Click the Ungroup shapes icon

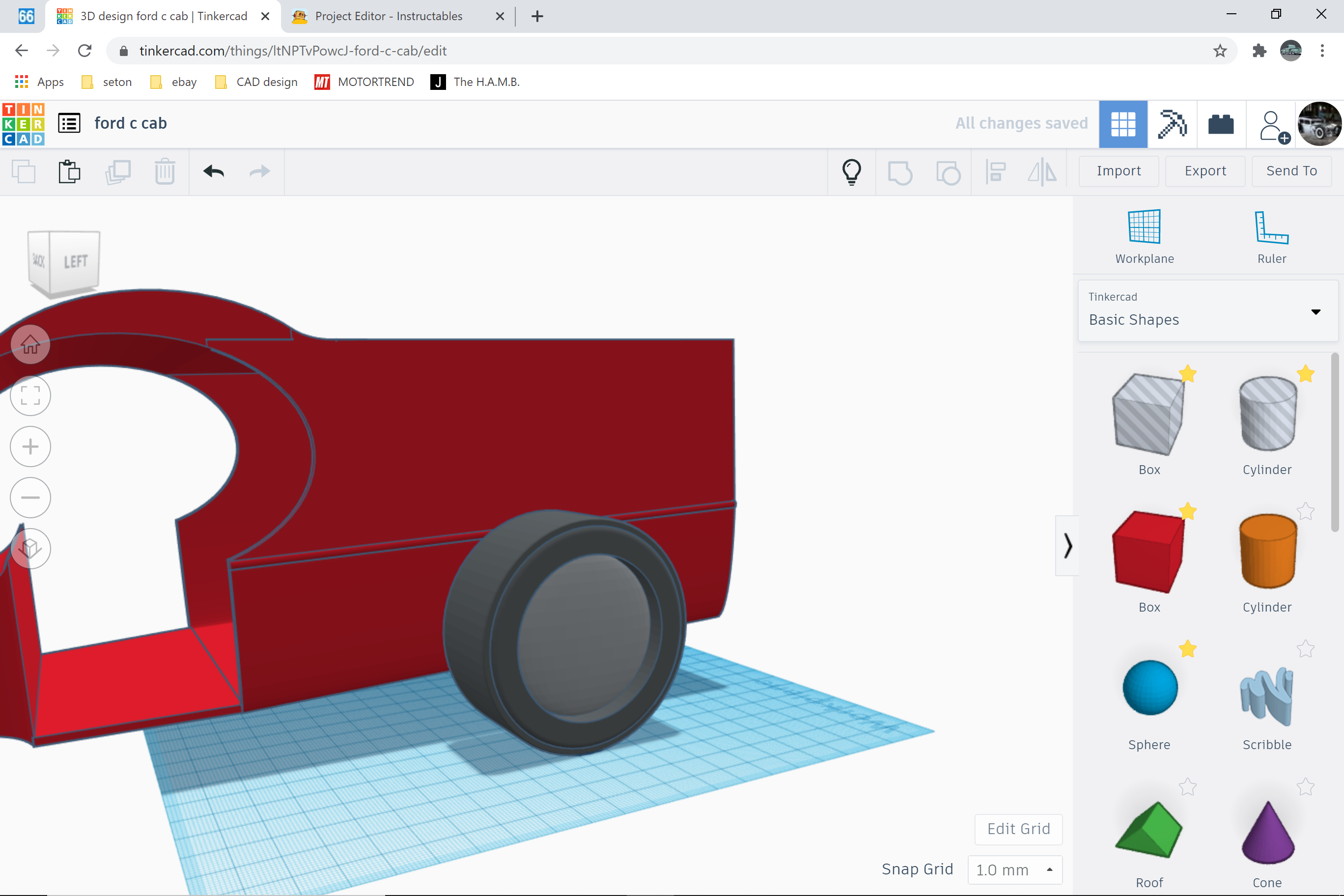948,172
